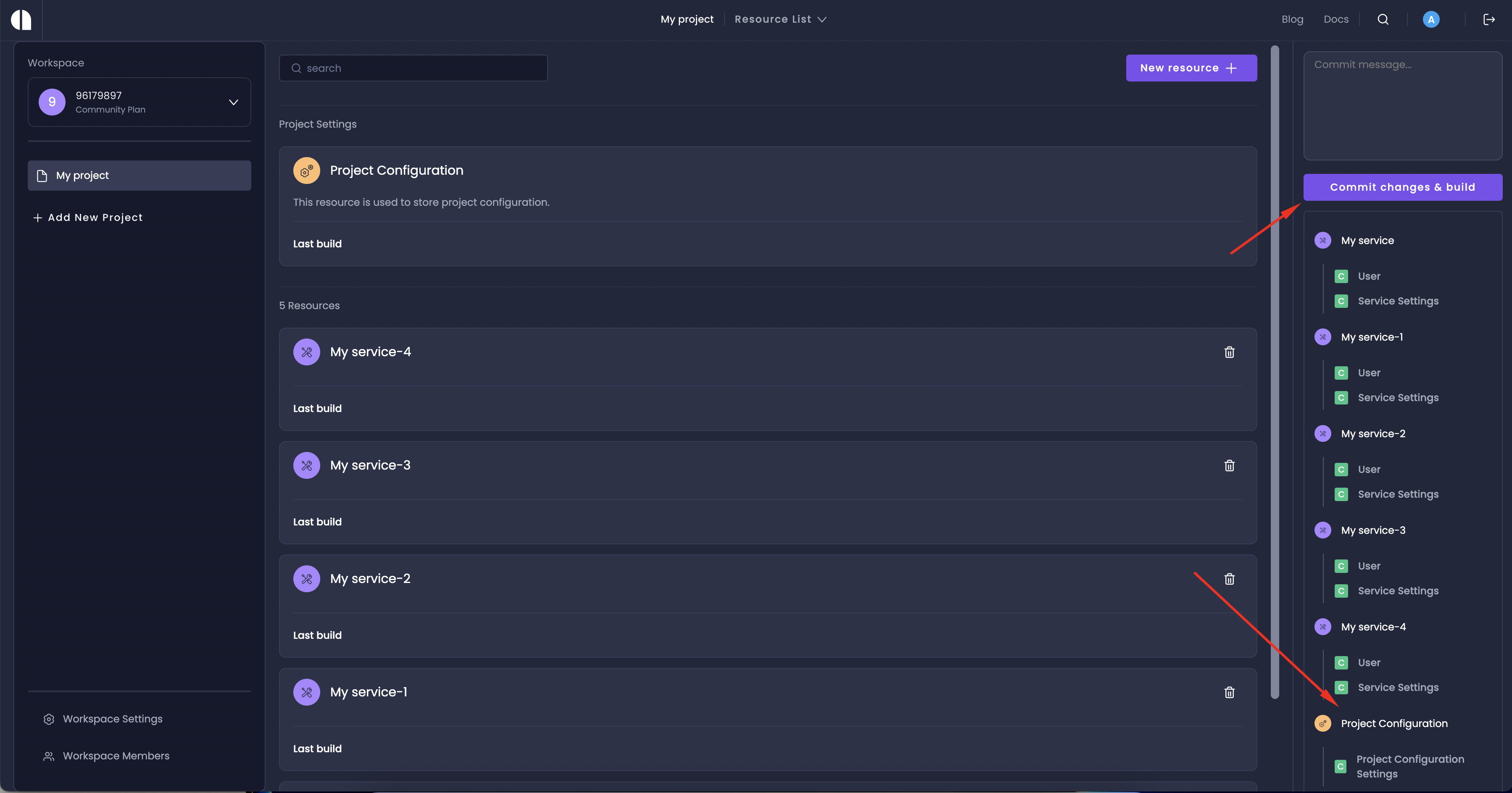Click Commit changes & build button
The image size is (1512, 793).
(1402, 187)
